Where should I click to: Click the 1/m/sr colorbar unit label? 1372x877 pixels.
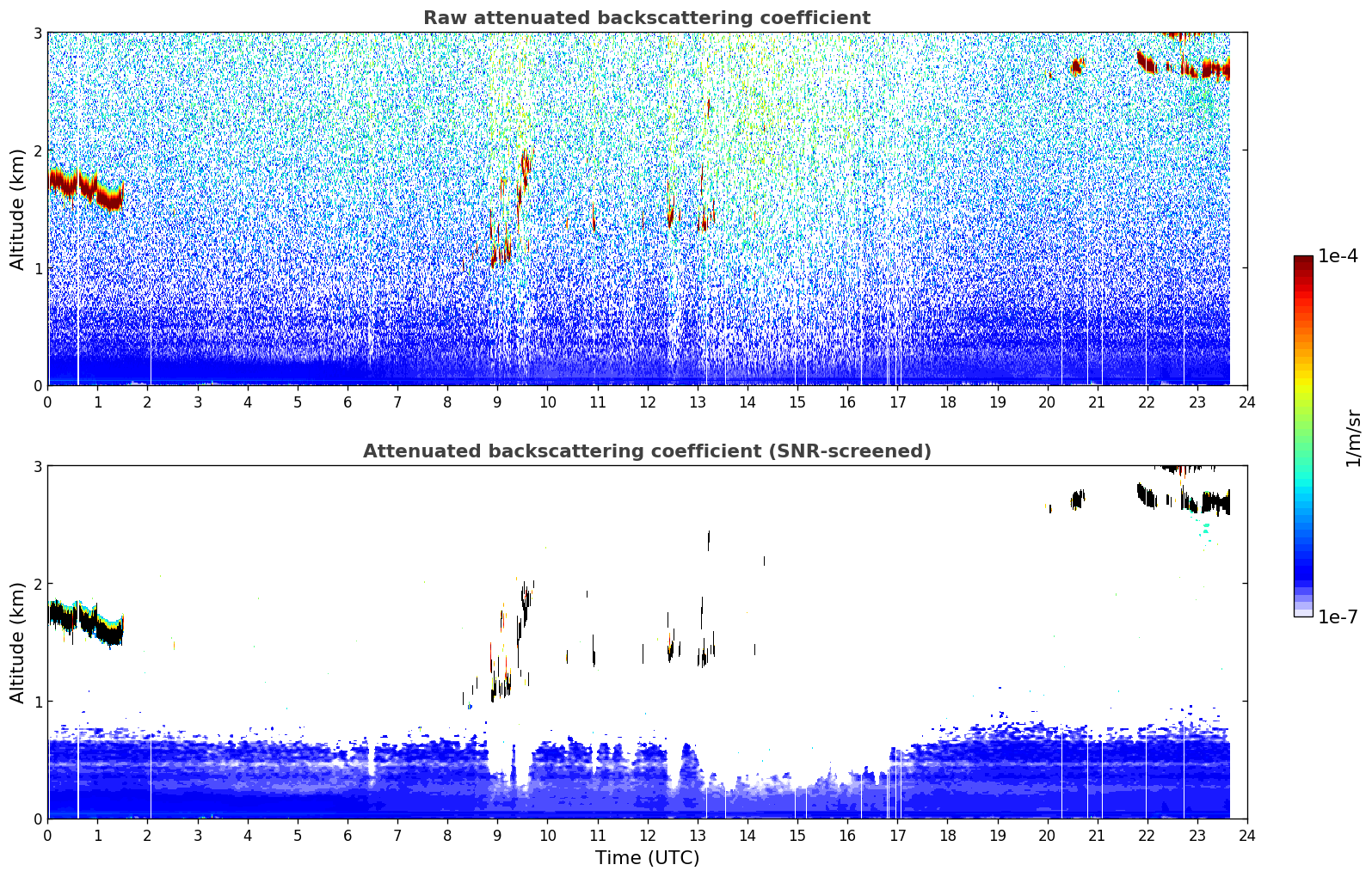[x=1353, y=438]
